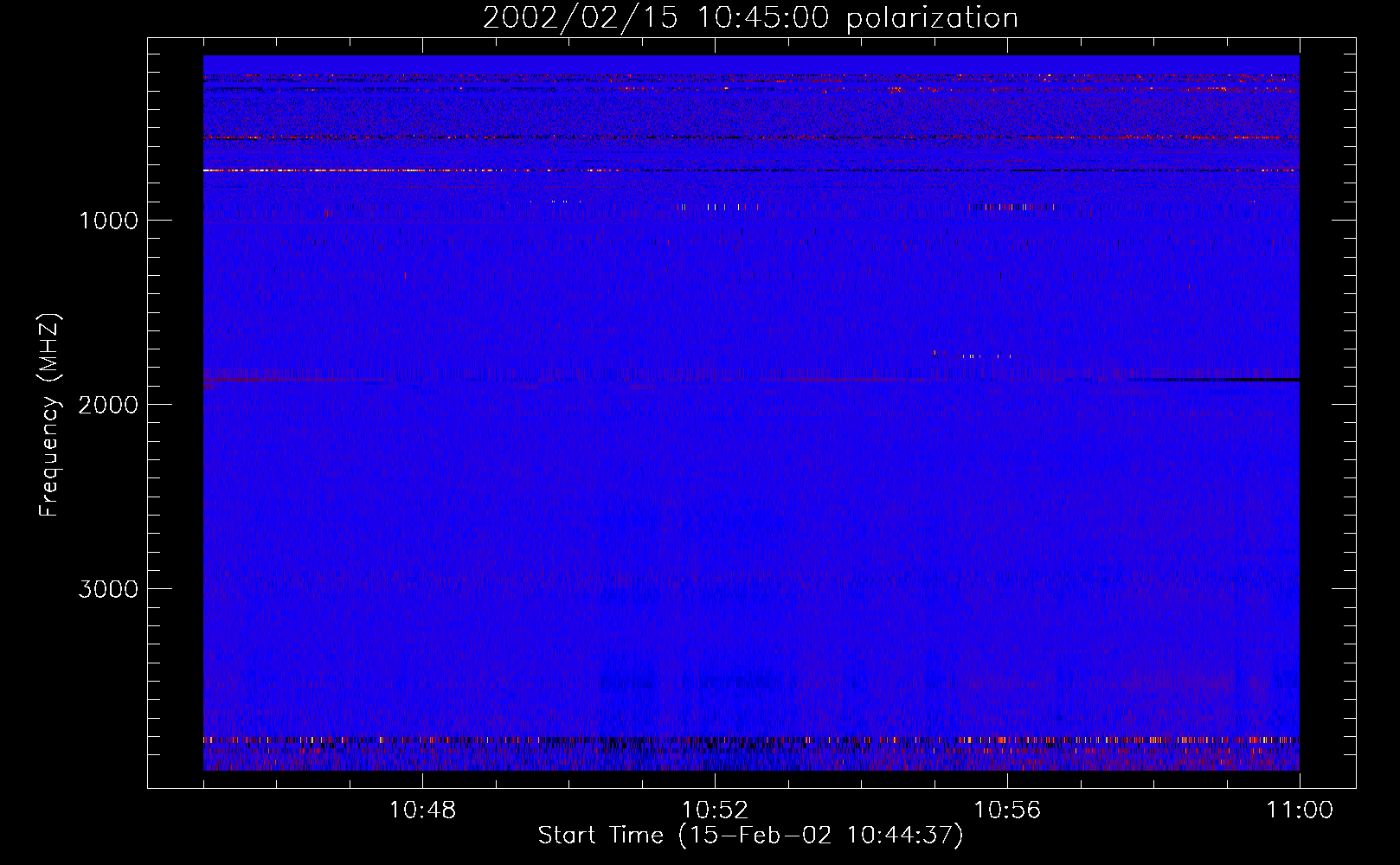This screenshot has width=1400, height=865.
Task: Click the 'Start Time (15-Feb-02 10:44:37)' label
Action: coord(750,836)
